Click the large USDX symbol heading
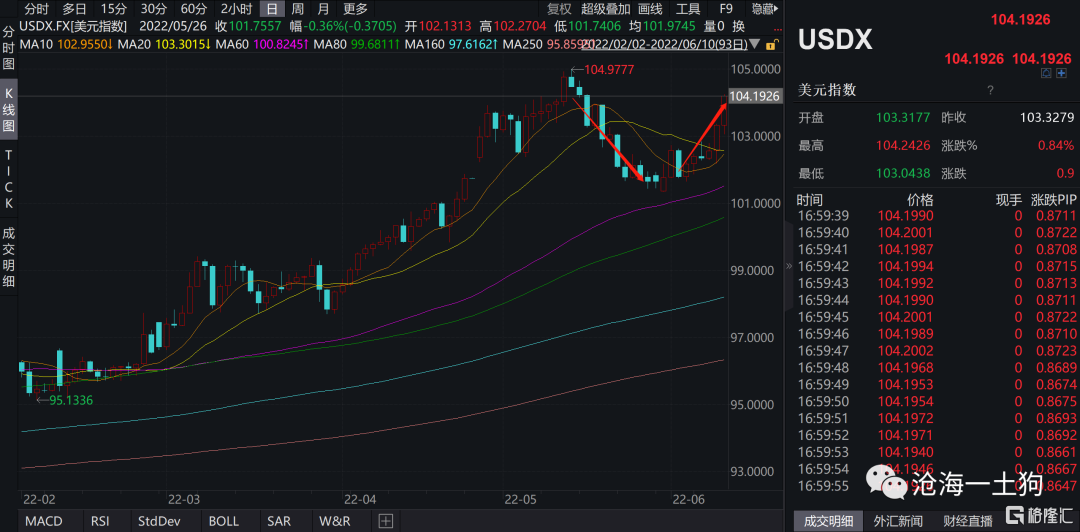Image resolution: width=1080 pixels, height=532 pixels. 835,40
